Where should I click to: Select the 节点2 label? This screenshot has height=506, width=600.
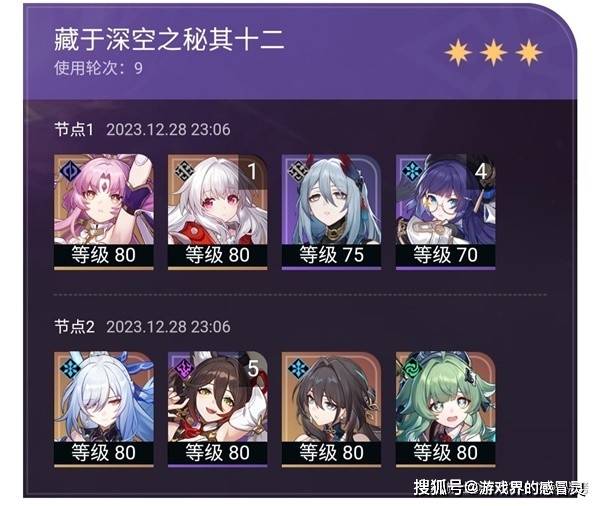click(x=74, y=327)
